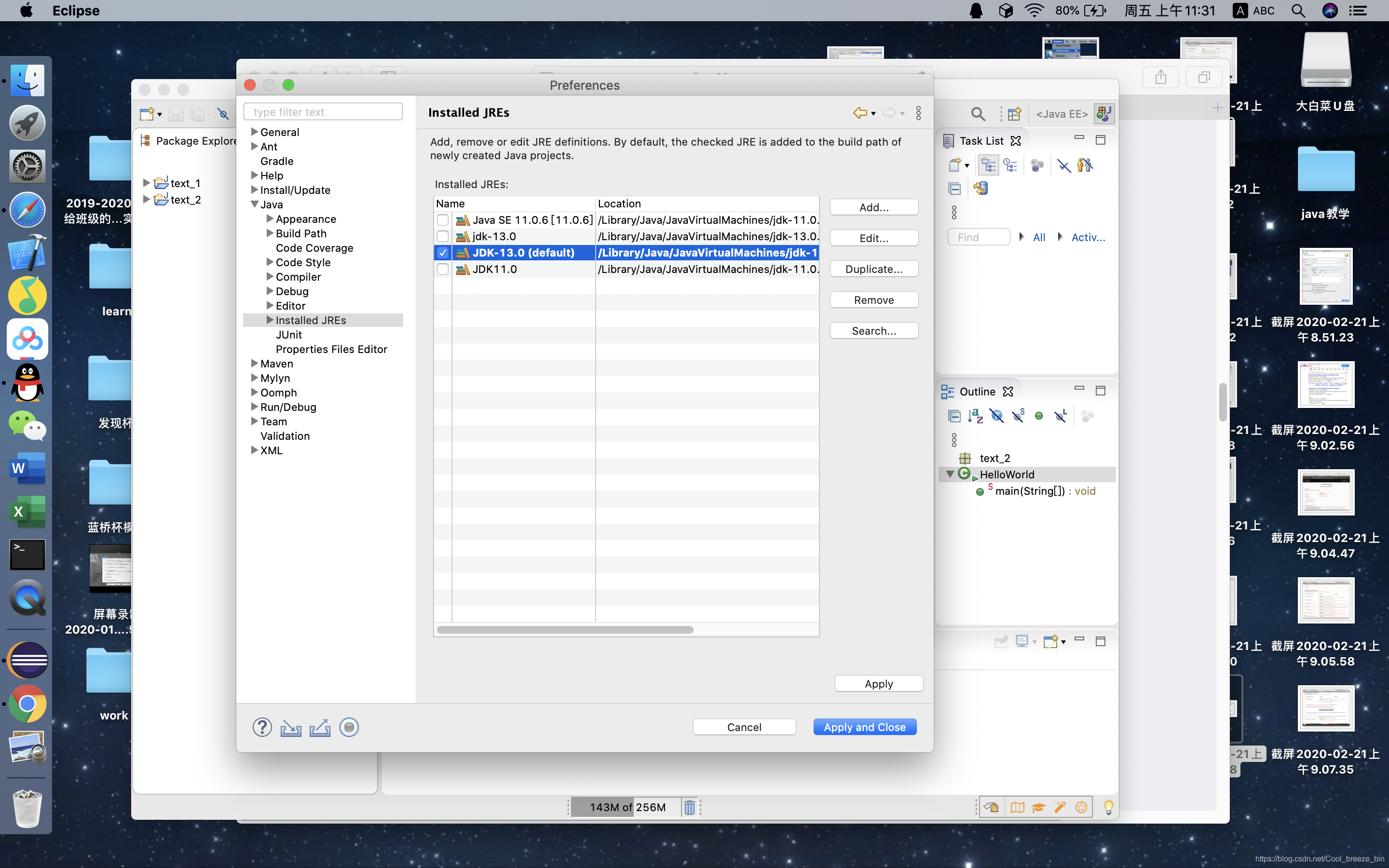Image resolution: width=1389 pixels, height=868 pixels.
Task: Click the Categorized view icon in Task List
Action: tap(988, 165)
